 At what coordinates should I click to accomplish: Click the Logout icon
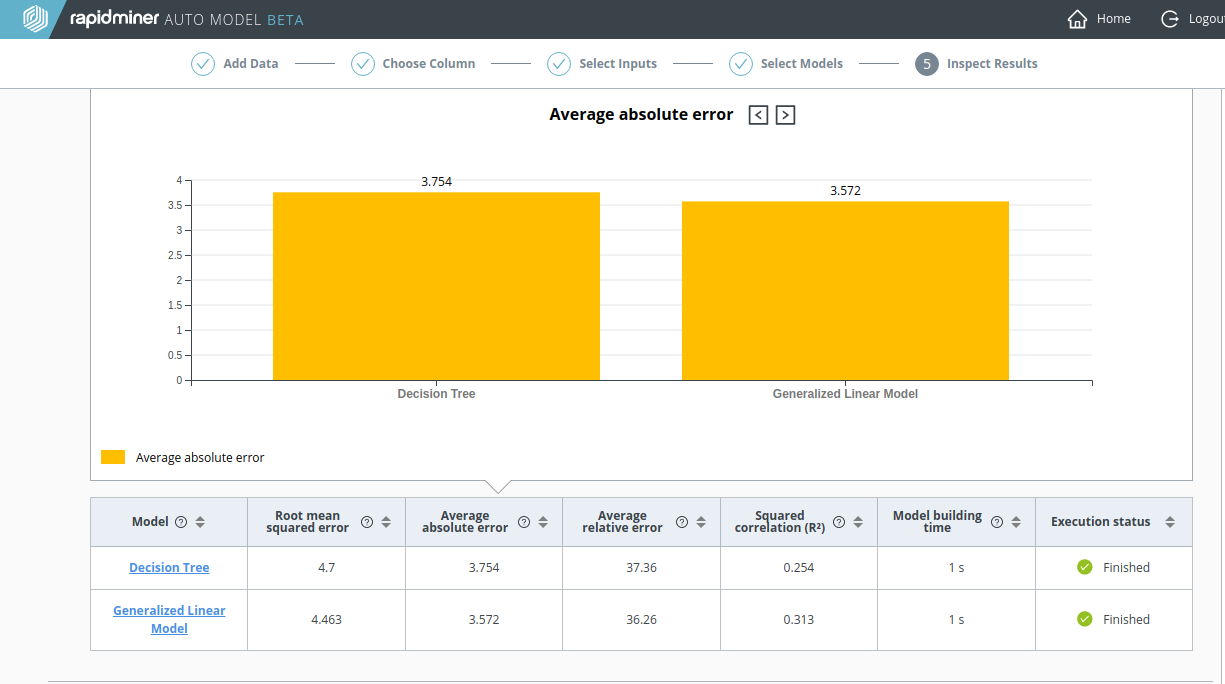pyautogui.click(x=1169, y=19)
